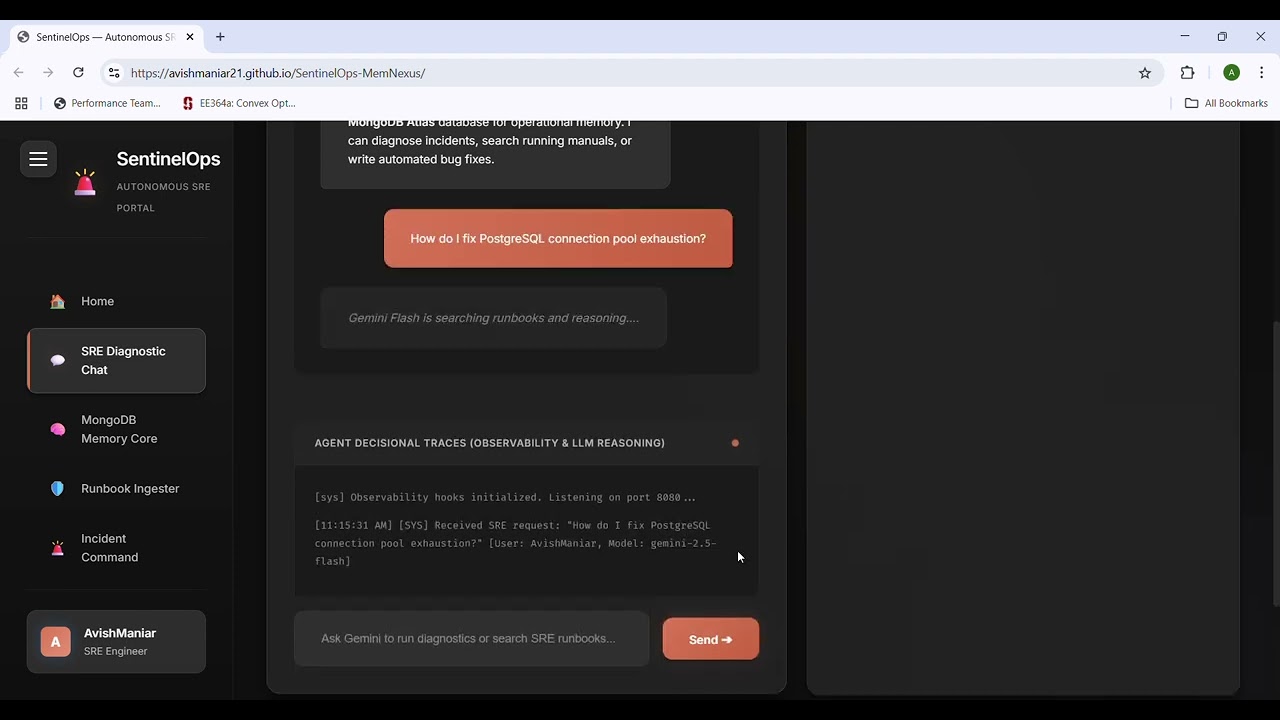Click the AvishManiar avatar badge

[55, 642]
